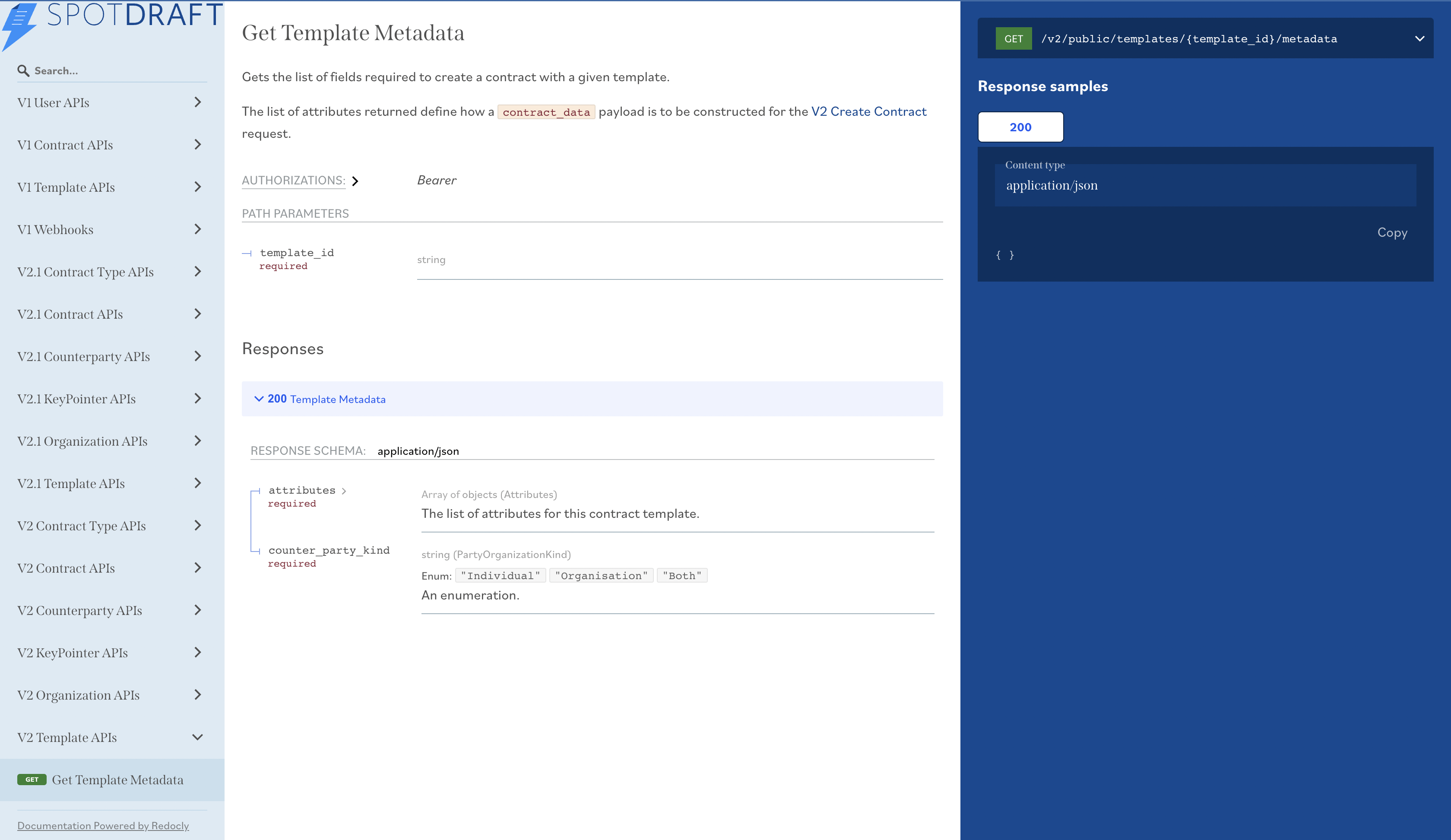Screen dimensions: 1451x840
Task: Expand the { } braces in the response sample
Action: (x=1005, y=254)
